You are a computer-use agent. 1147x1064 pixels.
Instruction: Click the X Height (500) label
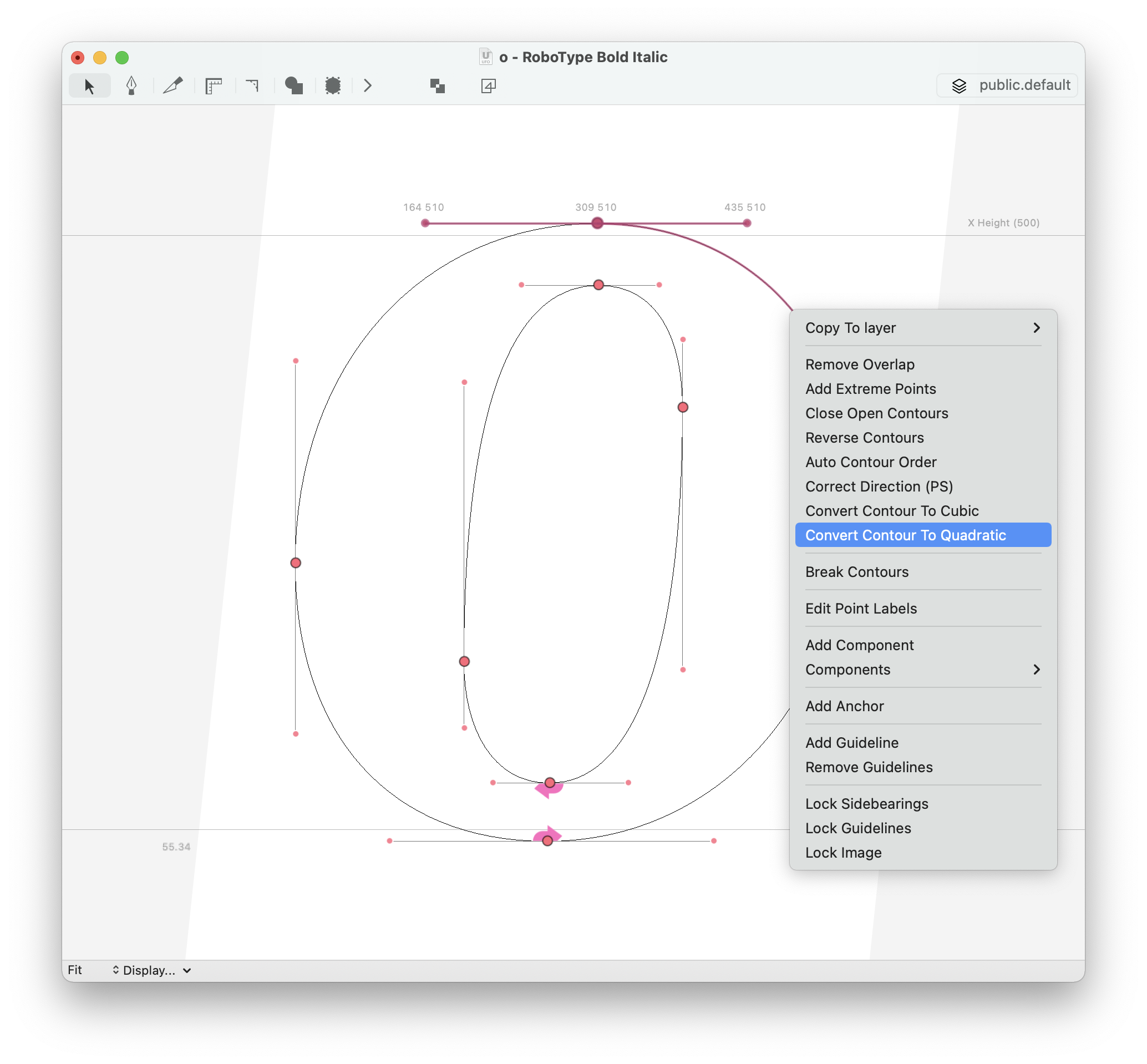click(1004, 223)
